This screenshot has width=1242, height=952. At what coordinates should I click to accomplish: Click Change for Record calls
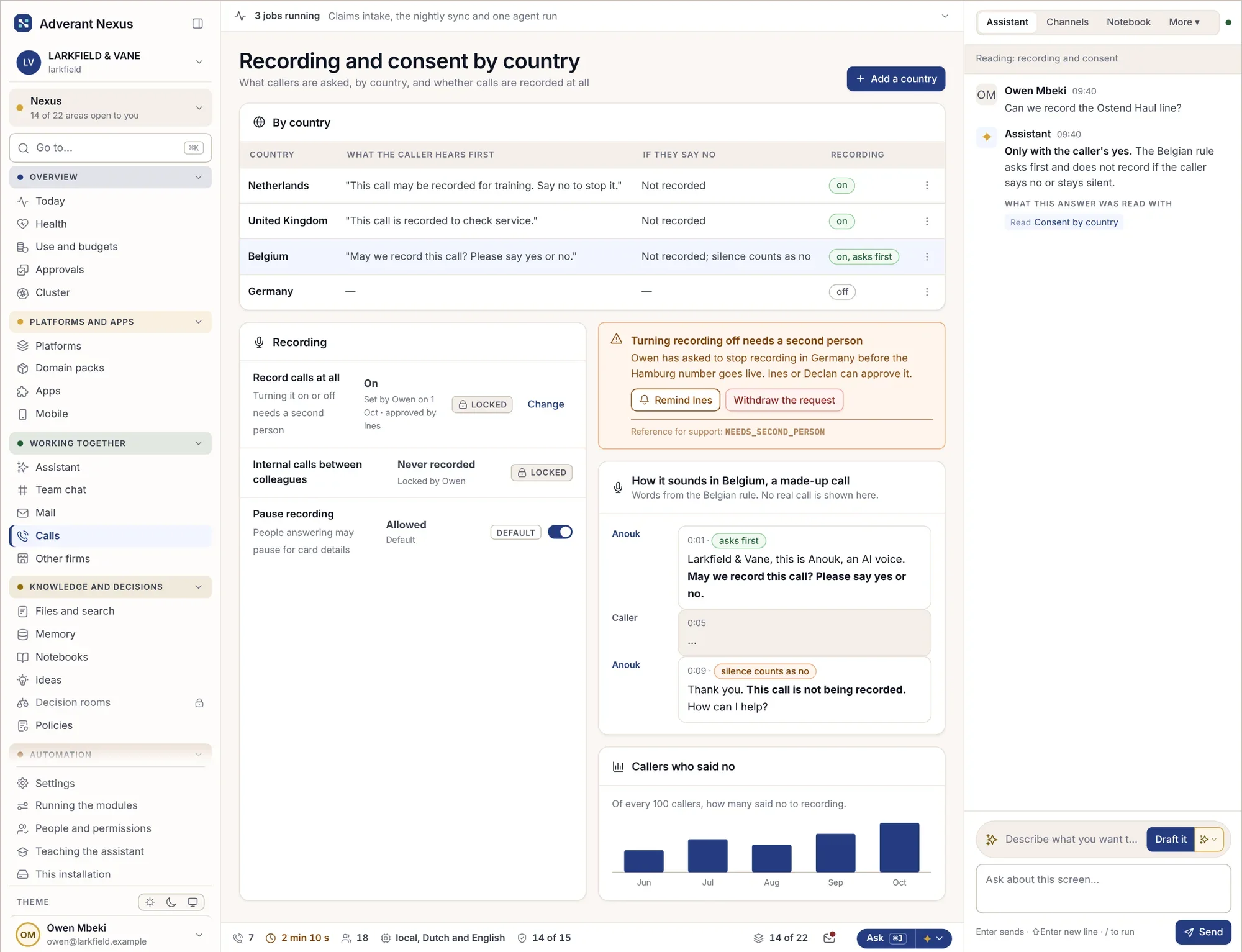(x=545, y=404)
